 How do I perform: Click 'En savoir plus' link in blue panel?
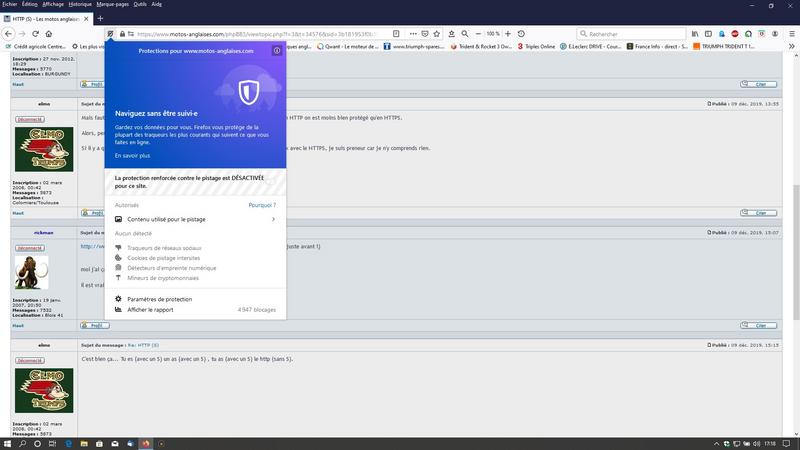tap(132, 156)
